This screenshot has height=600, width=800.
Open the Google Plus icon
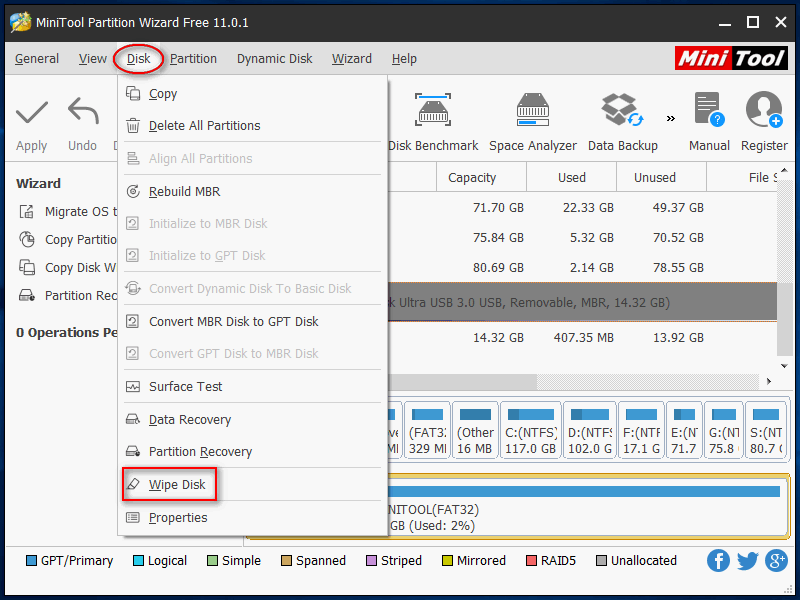777,560
